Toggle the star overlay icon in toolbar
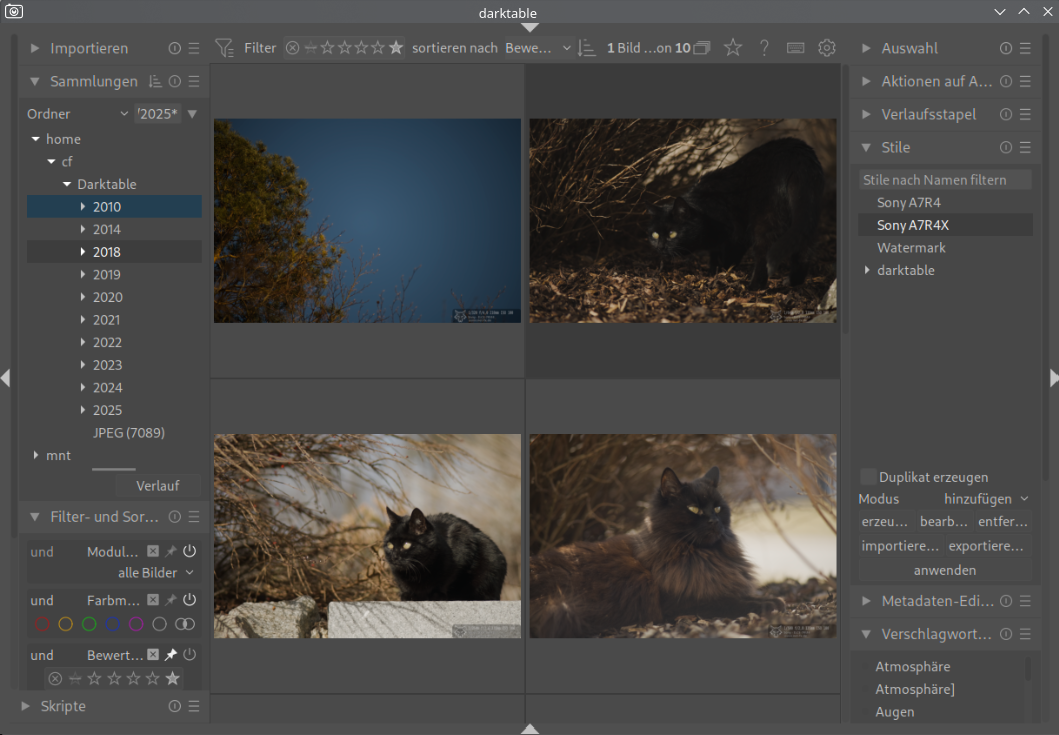The image size is (1059, 735). coord(733,48)
